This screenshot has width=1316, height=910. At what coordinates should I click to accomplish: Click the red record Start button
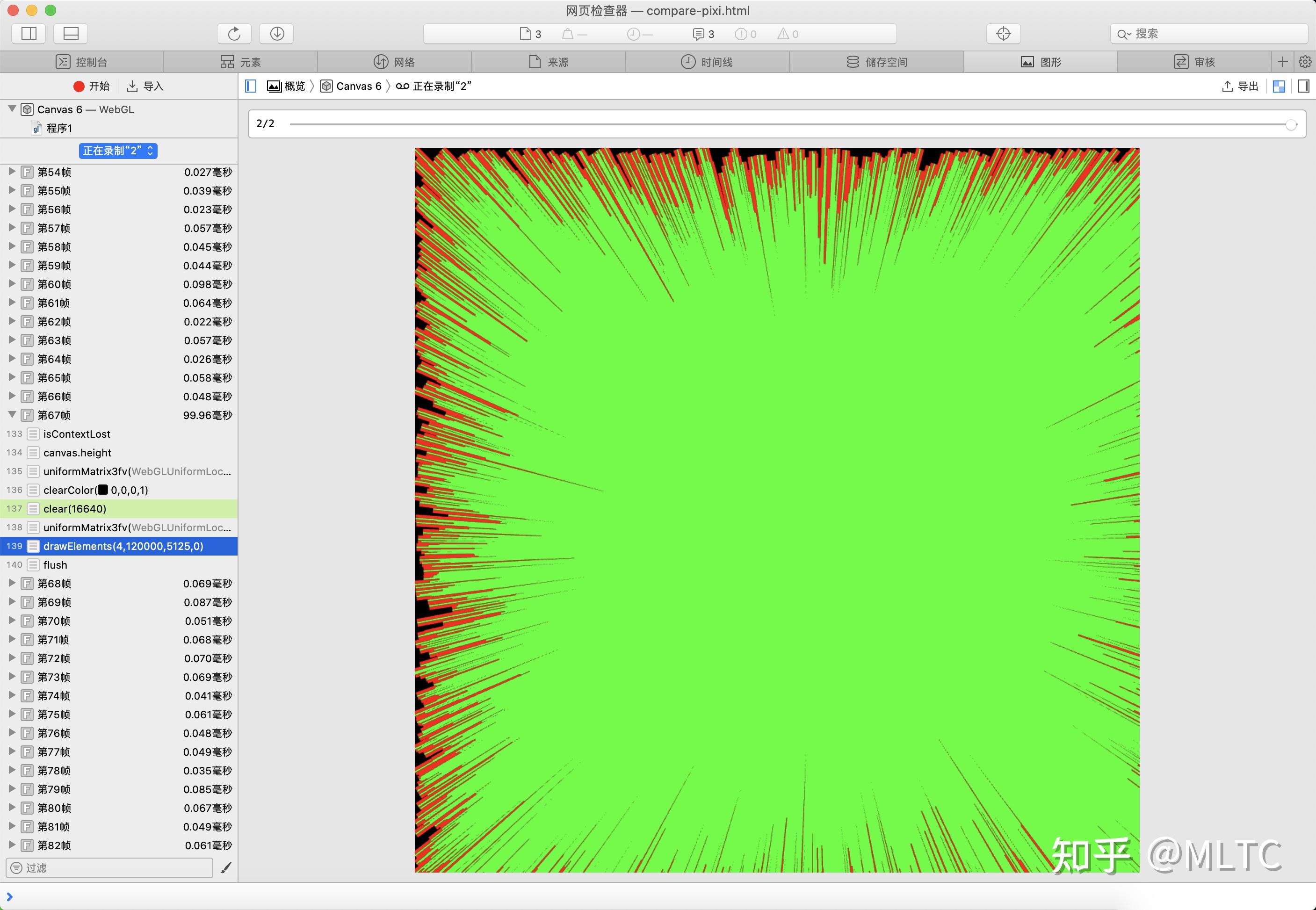coord(91,86)
